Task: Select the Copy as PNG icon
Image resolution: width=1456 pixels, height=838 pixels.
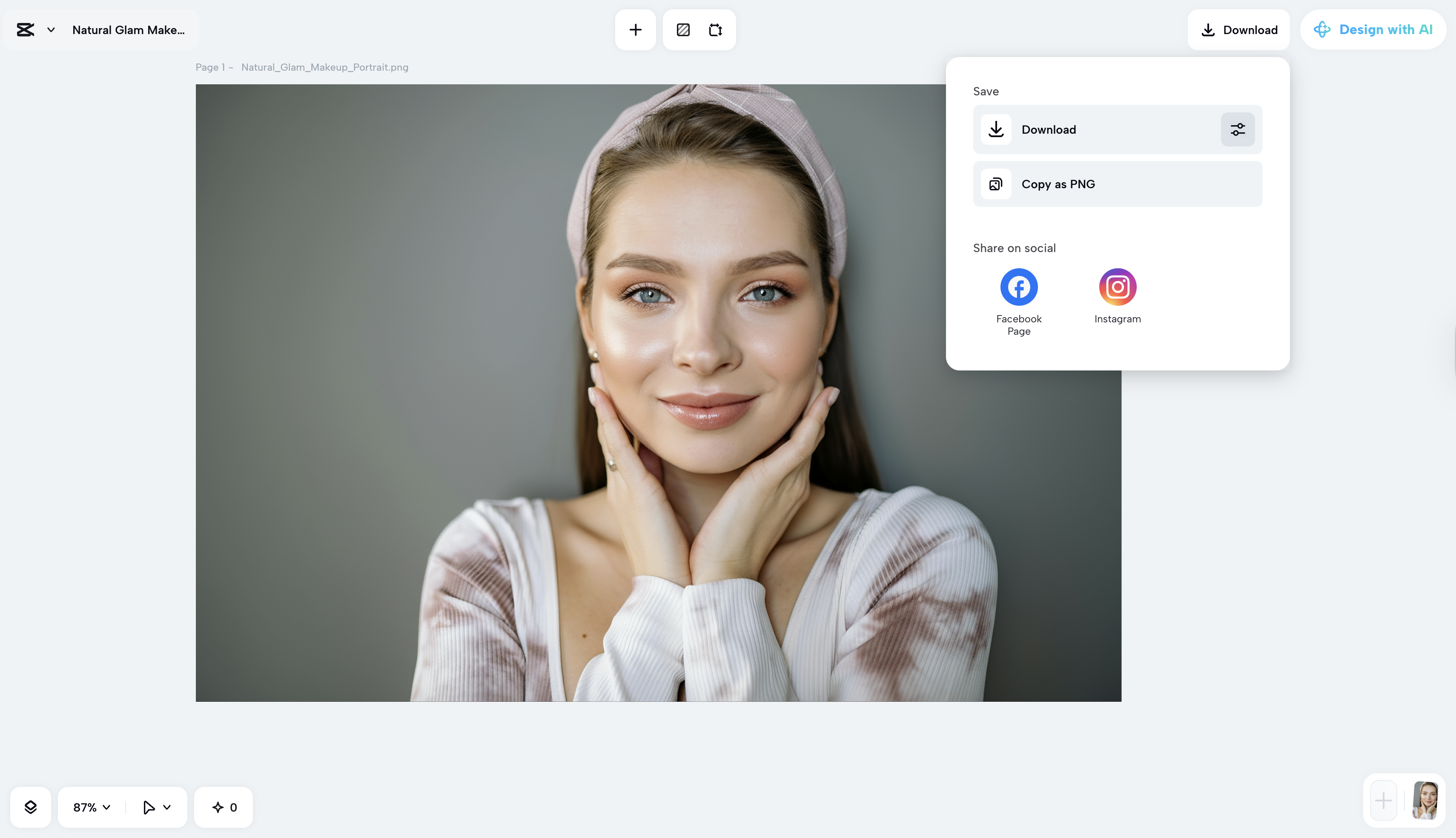Action: [x=995, y=184]
